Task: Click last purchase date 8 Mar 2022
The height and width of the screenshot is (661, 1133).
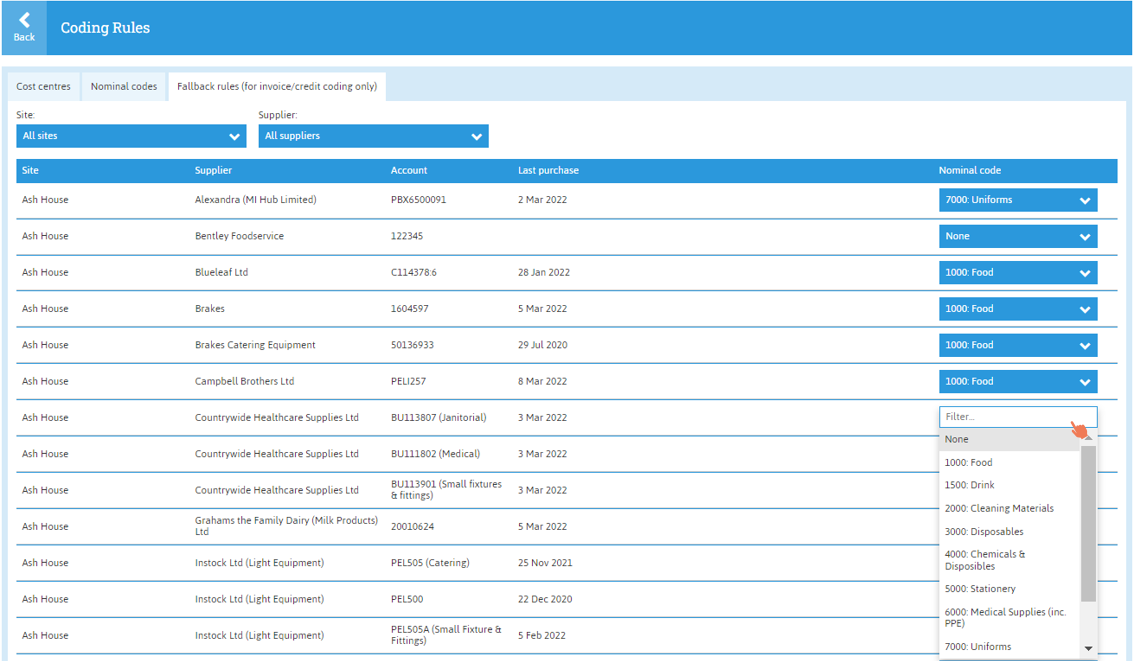Action: coord(542,381)
